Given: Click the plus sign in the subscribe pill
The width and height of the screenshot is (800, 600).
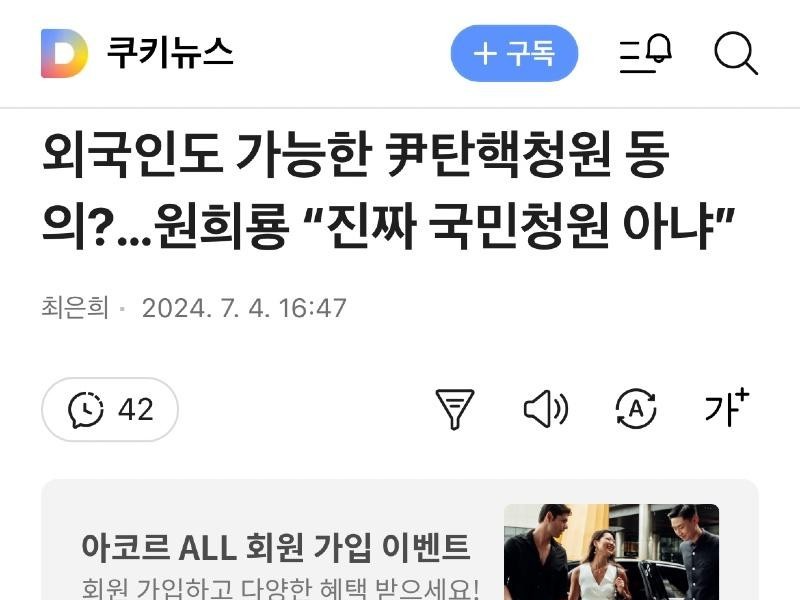Looking at the screenshot, I should [485, 54].
